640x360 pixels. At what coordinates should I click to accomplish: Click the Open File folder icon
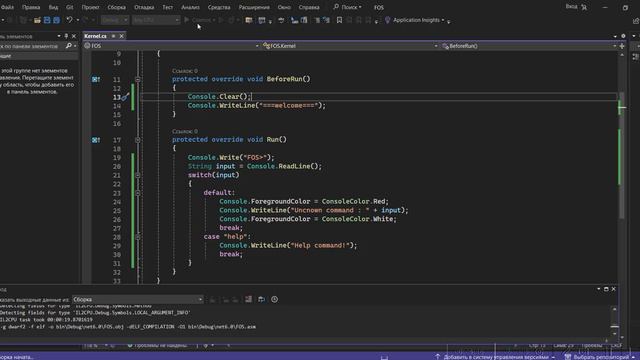pos(37,20)
